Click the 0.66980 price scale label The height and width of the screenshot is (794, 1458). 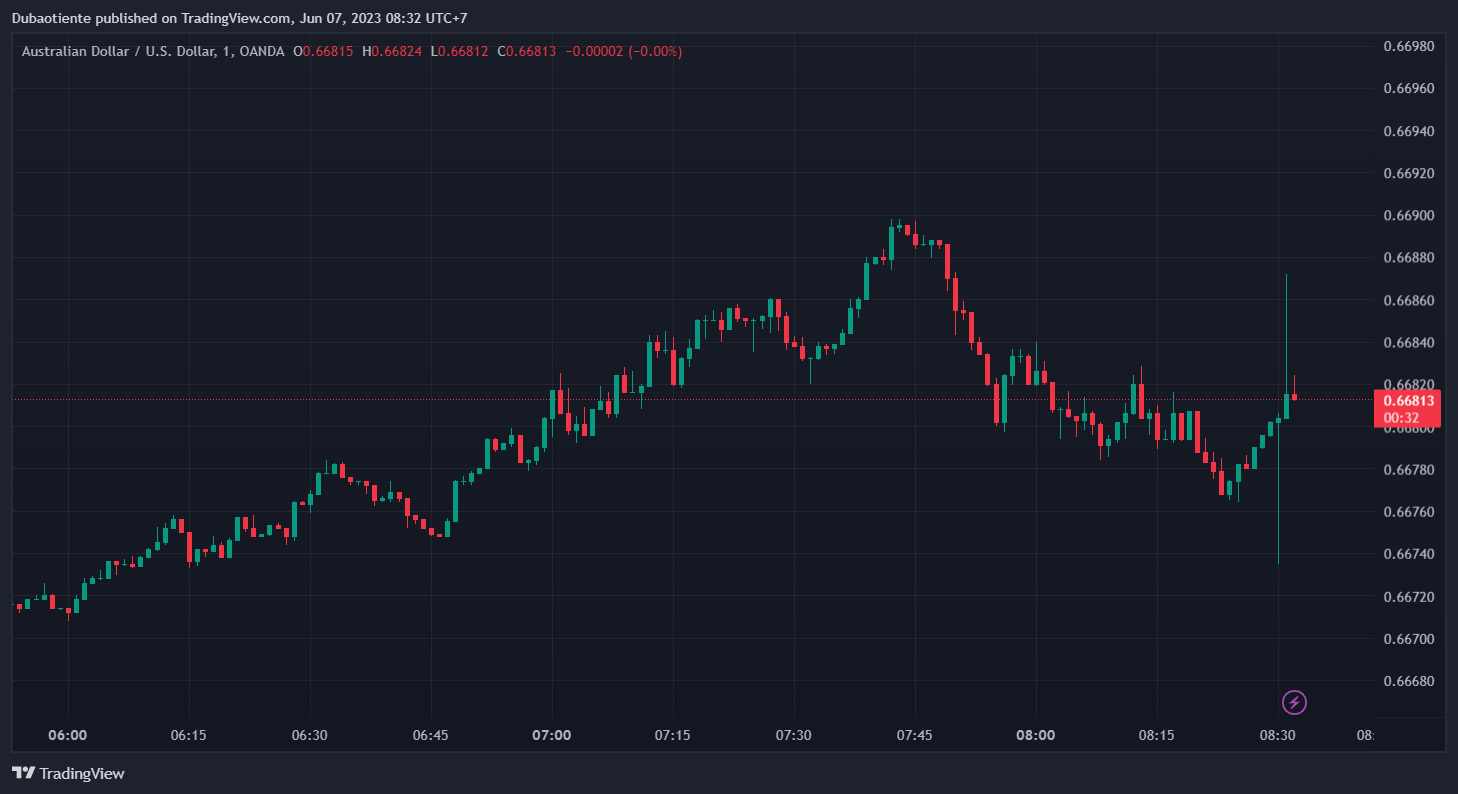click(1408, 46)
